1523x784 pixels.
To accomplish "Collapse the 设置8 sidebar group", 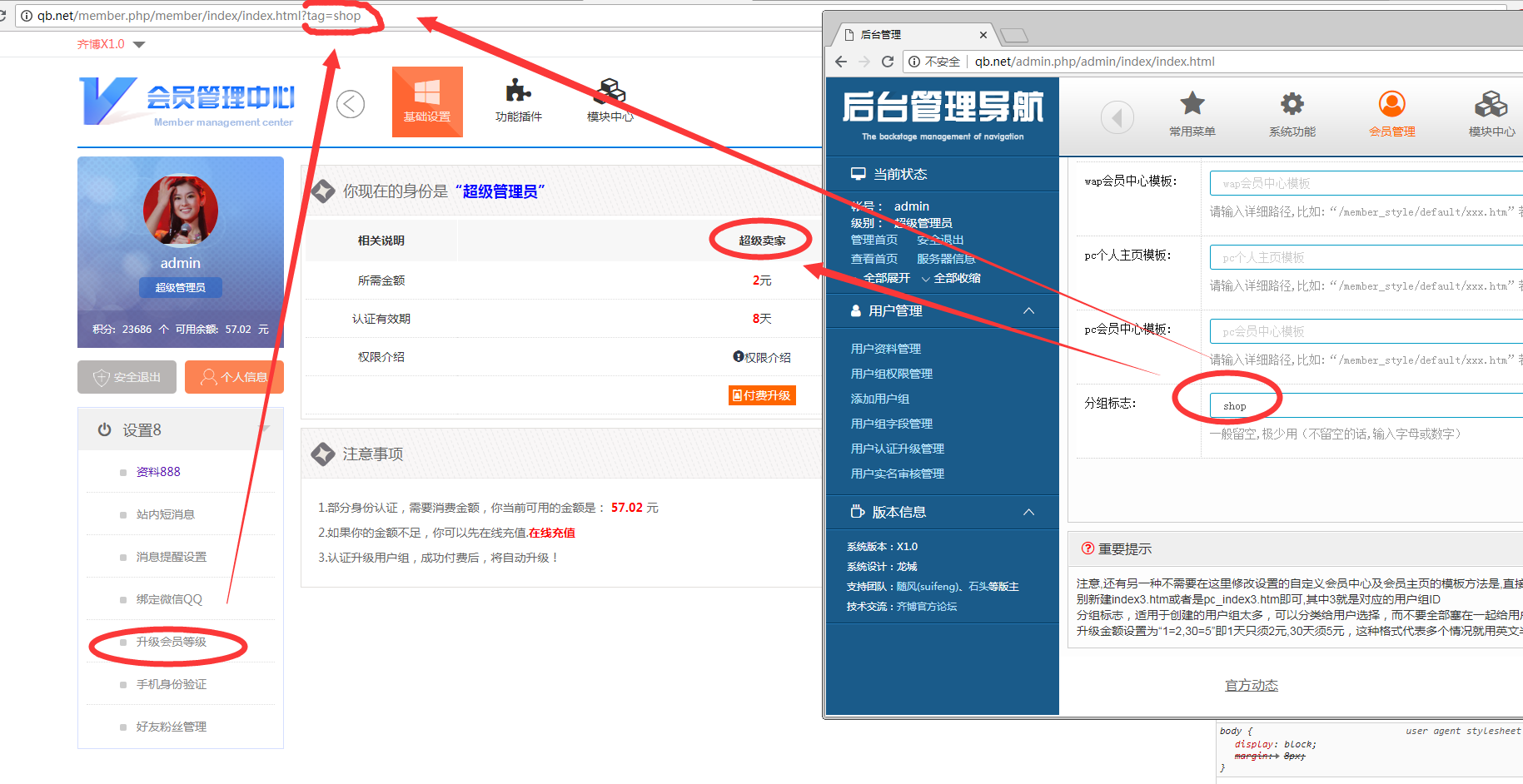I will [x=264, y=429].
